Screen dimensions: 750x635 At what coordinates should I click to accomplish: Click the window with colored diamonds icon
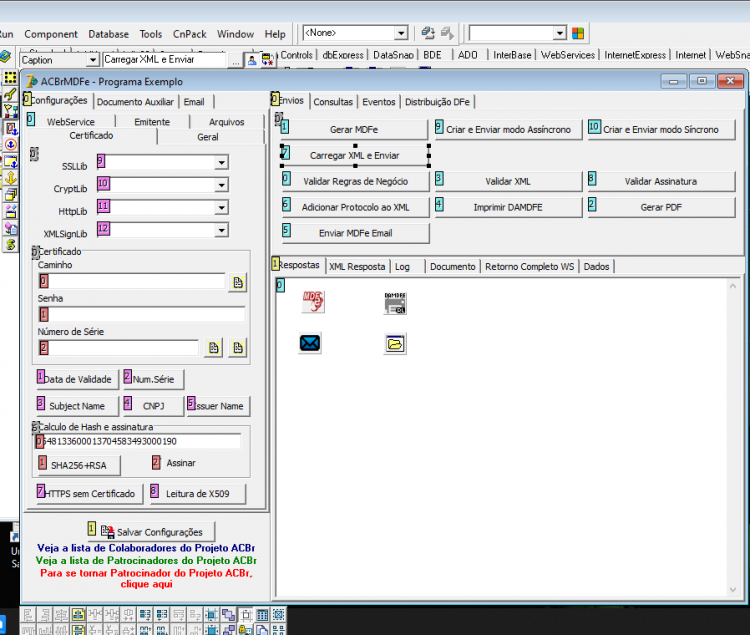point(11,211)
